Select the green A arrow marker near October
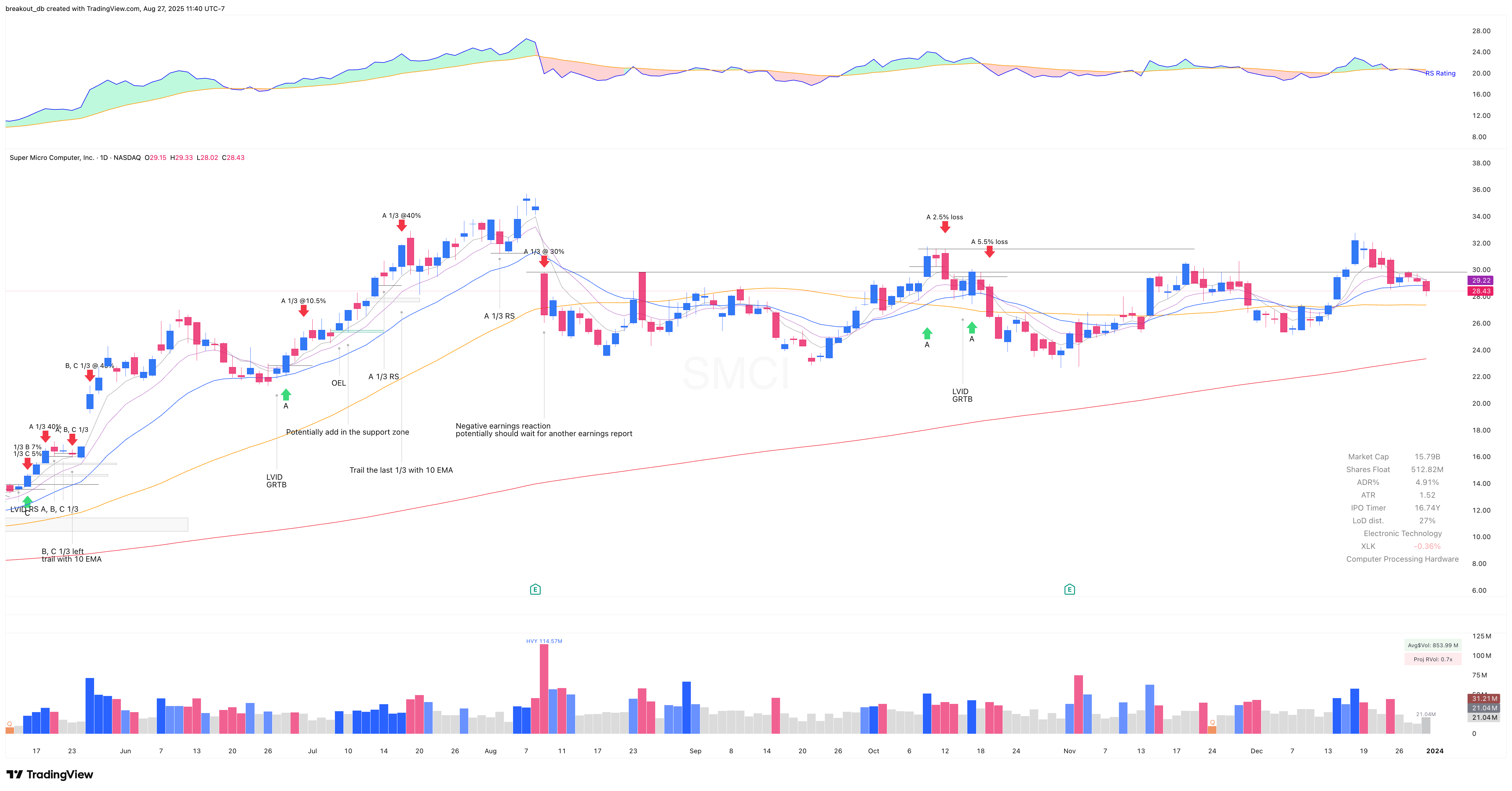1512x791 pixels. tap(927, 334)
